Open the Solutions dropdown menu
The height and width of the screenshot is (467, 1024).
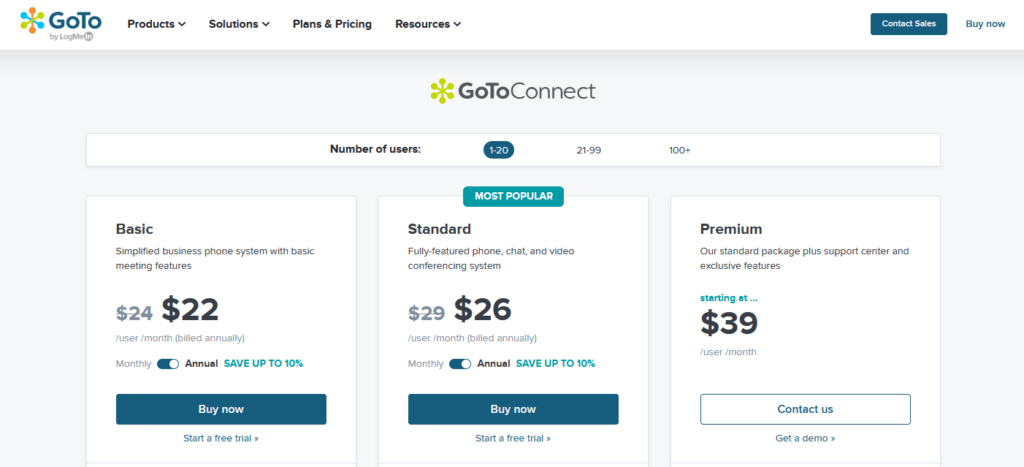(239, 24)
